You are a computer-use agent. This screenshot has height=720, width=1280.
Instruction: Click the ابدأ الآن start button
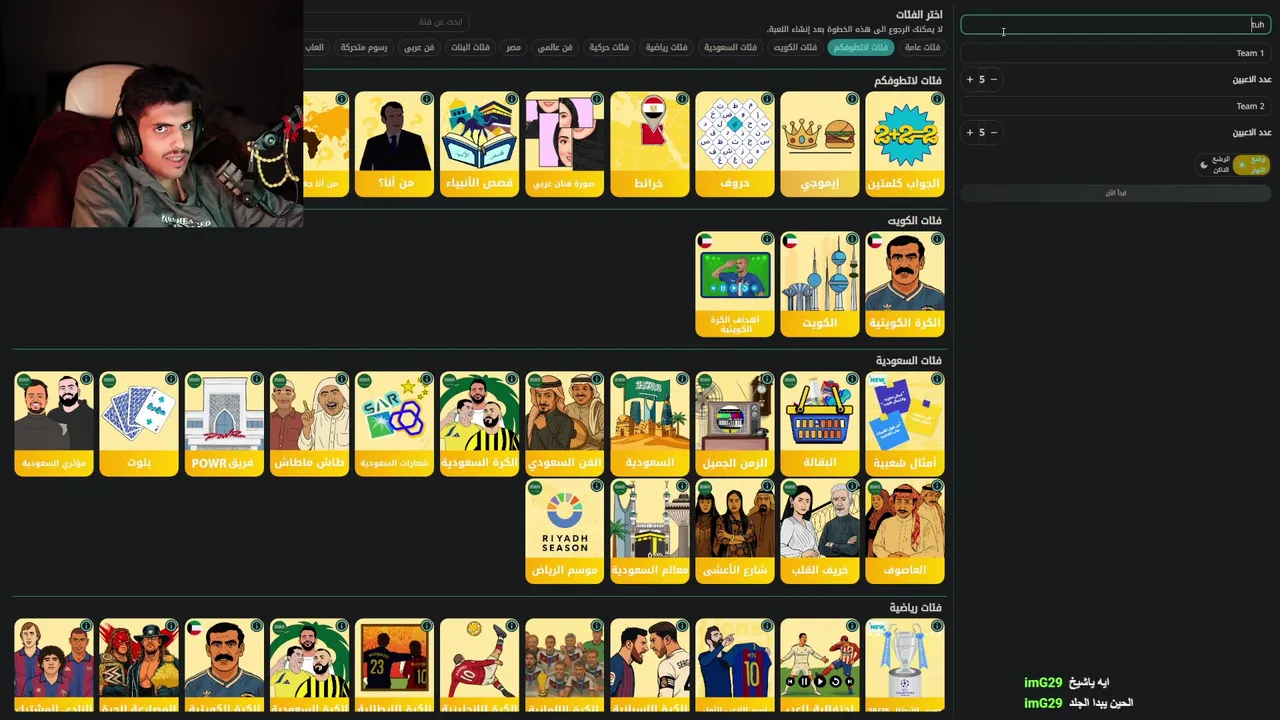click(x=1115, y=193)
